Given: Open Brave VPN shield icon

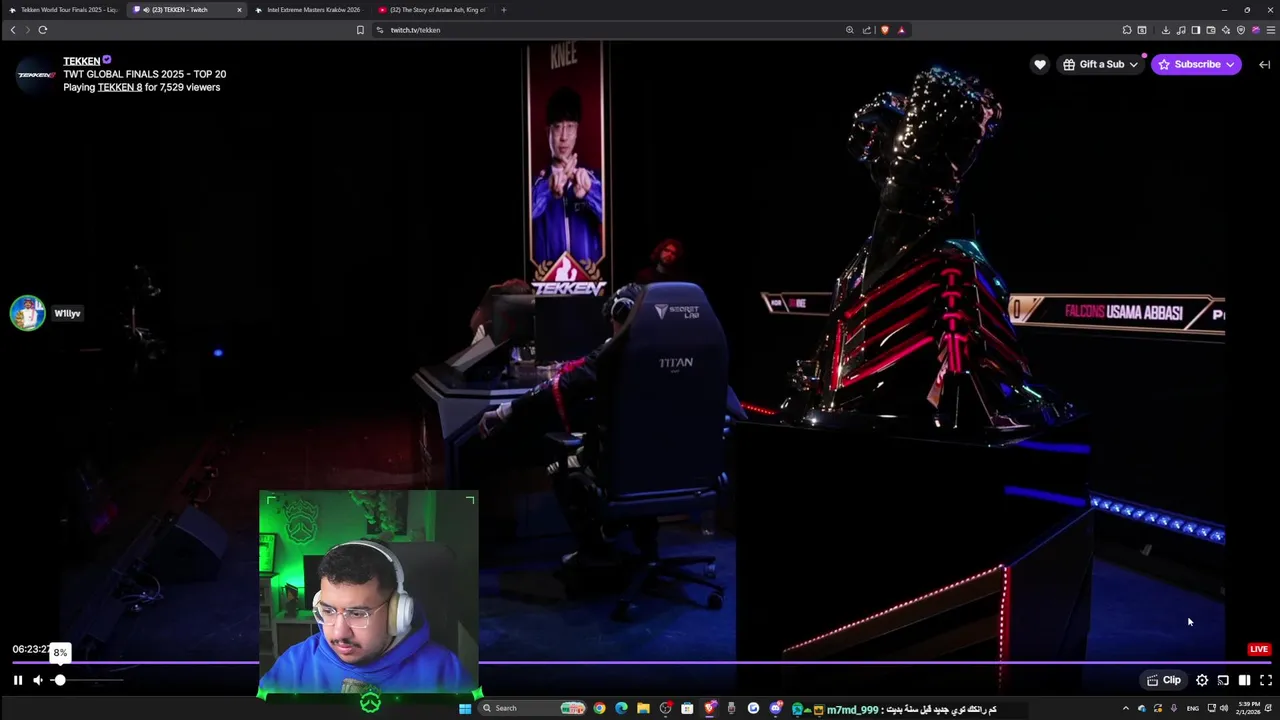Looking at the screenshot, I should tap(1241, 30).
